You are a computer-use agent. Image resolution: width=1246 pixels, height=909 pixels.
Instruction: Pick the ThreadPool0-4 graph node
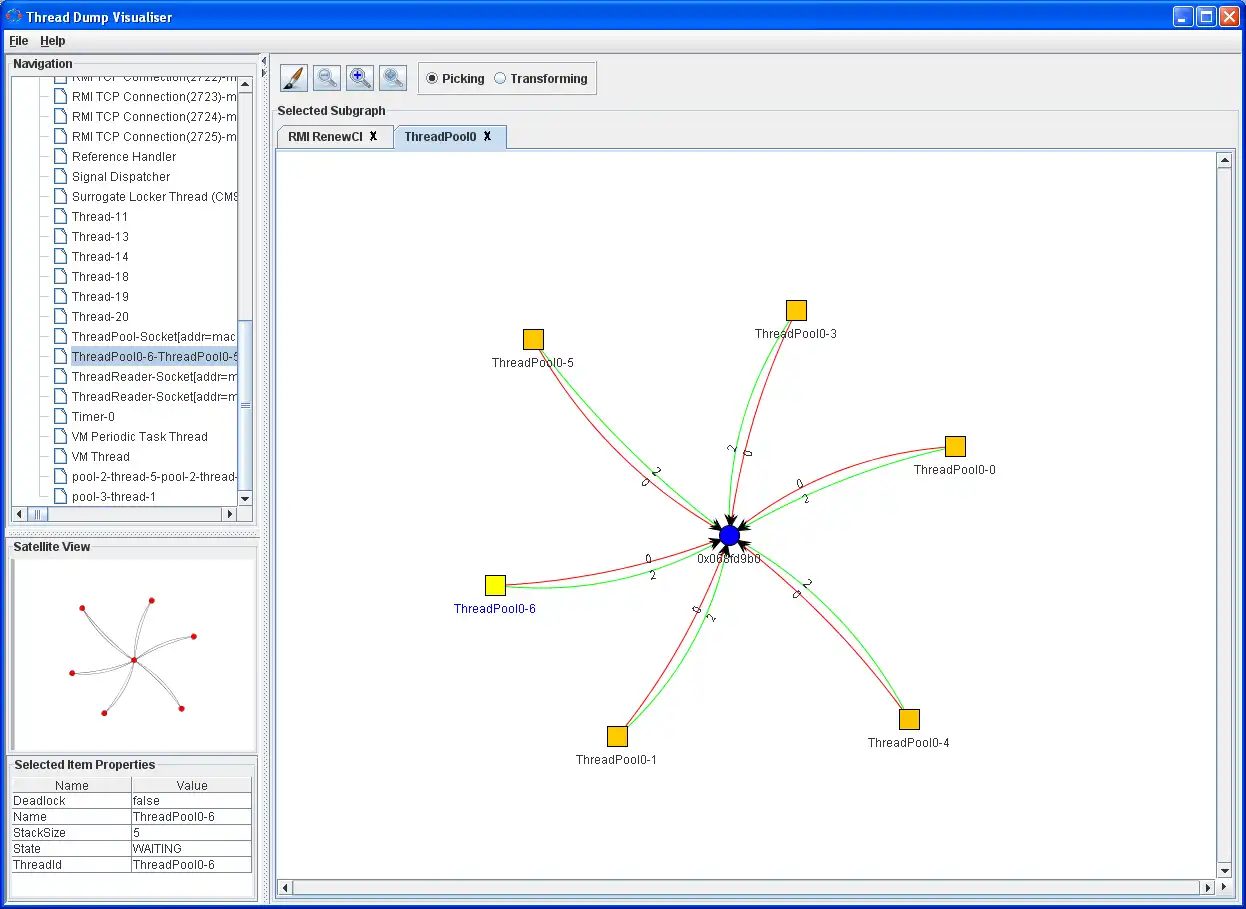click(x=909, y=719)
